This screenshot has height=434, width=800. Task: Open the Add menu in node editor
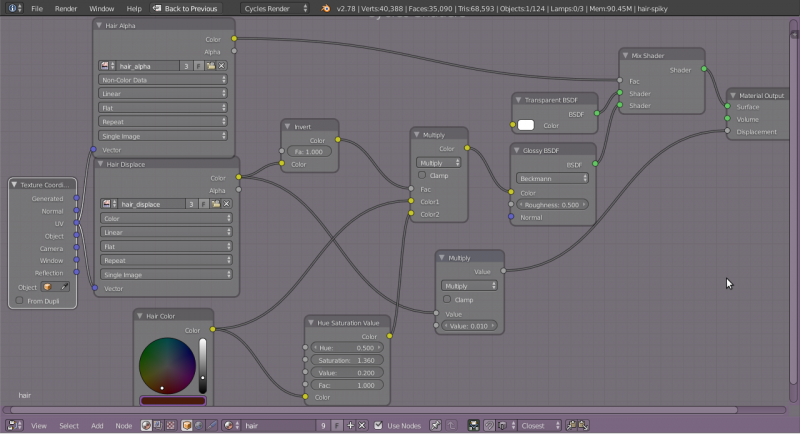pos(97,426)
